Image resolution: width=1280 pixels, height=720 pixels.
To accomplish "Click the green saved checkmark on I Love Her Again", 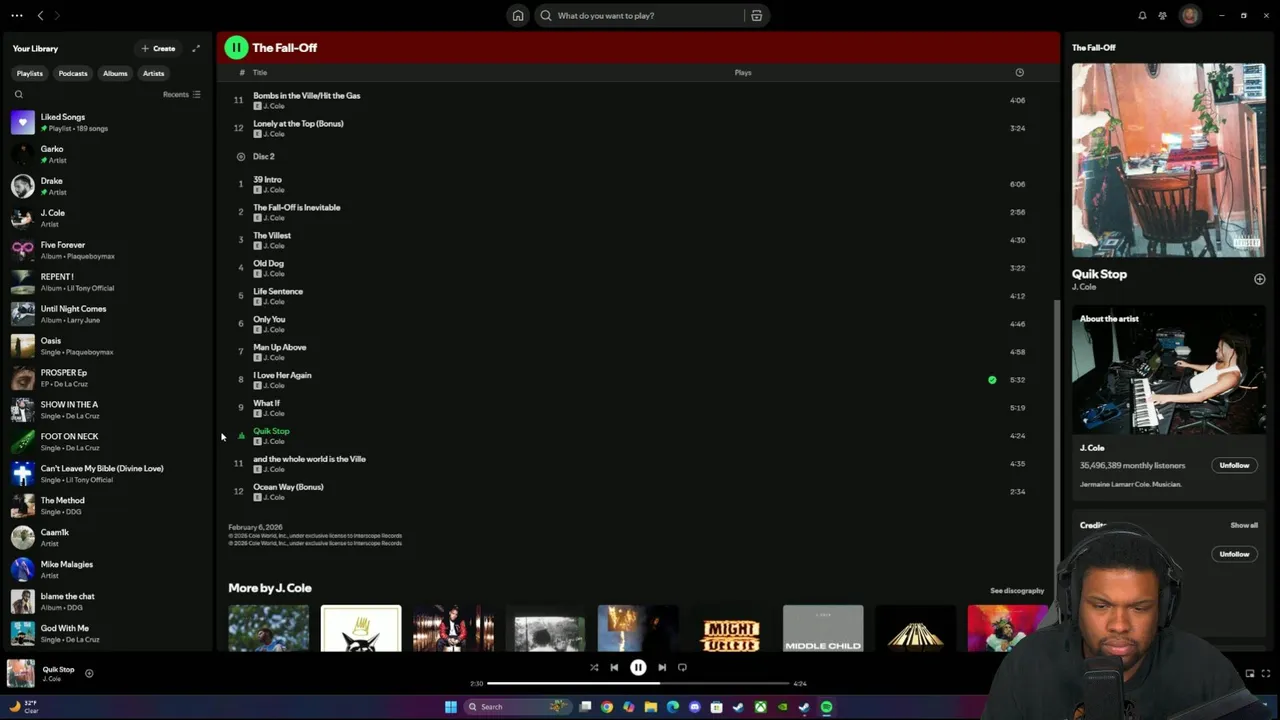I will pyautogui.click(x=992, y=380).
